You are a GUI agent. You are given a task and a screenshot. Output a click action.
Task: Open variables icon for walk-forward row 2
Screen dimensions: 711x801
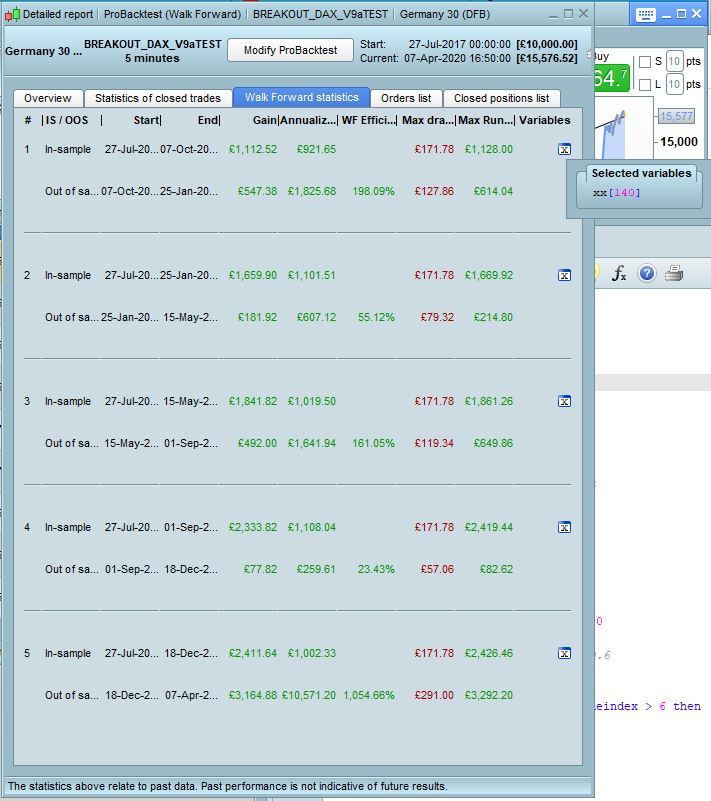point(564,275)
